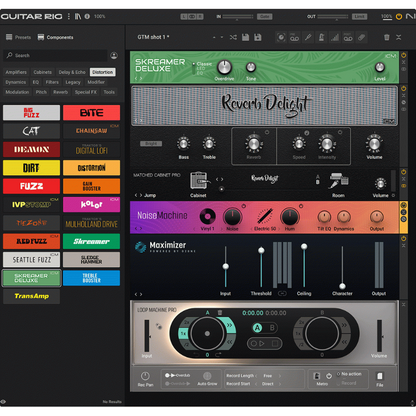Toggle power on Matched Cabinet Pro
The height and width of the screenshot is (416, 416).
point(404,172)
